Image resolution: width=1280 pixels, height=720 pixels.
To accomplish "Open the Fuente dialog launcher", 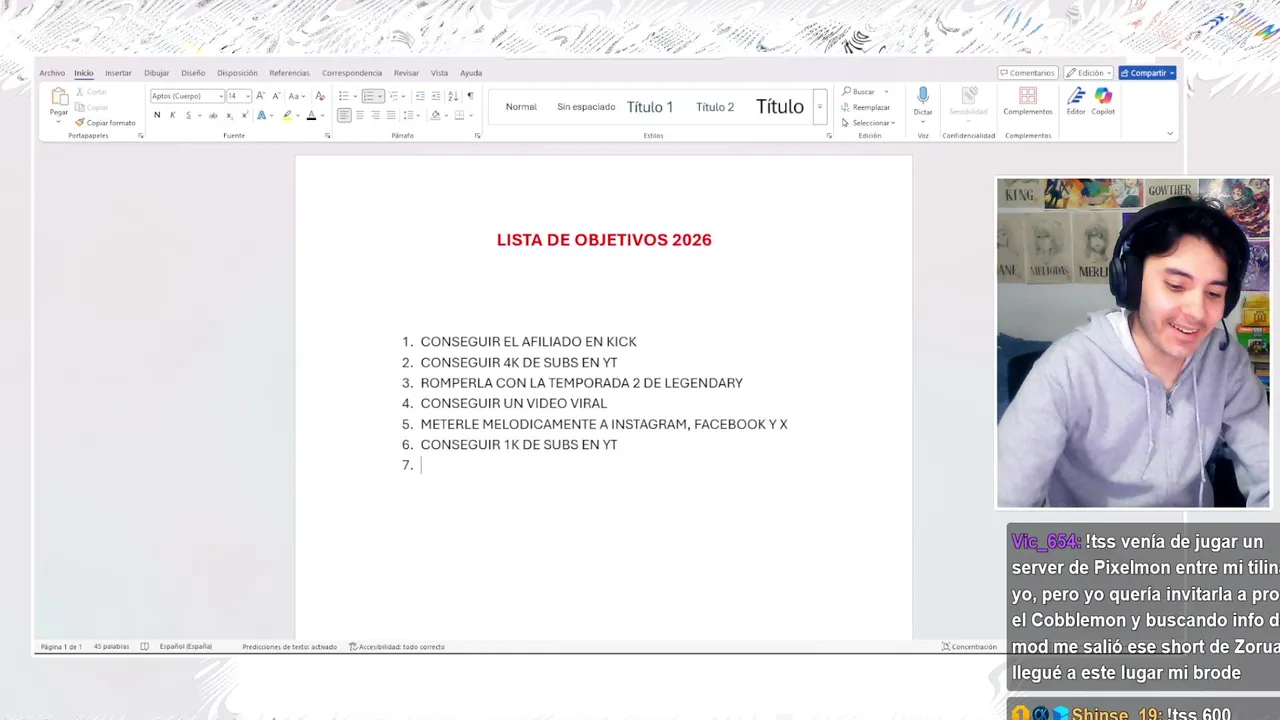I will pos(327,136).
